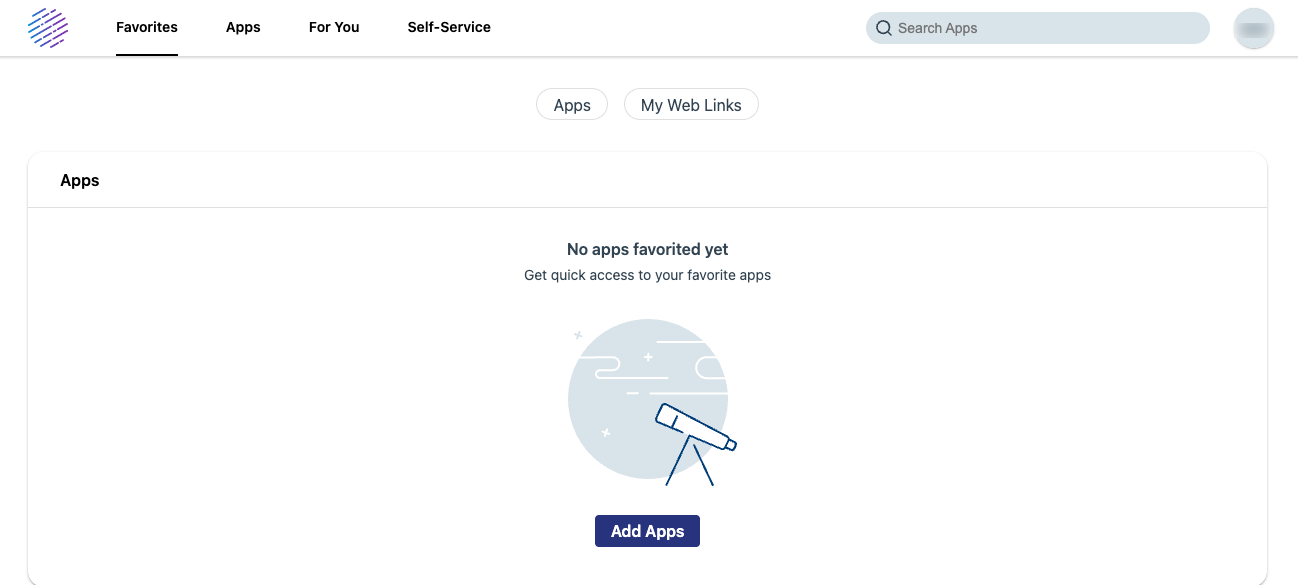Click the striped company logo icon
1298x585 pixels.
pyautogui.click(x=48, y=28)
